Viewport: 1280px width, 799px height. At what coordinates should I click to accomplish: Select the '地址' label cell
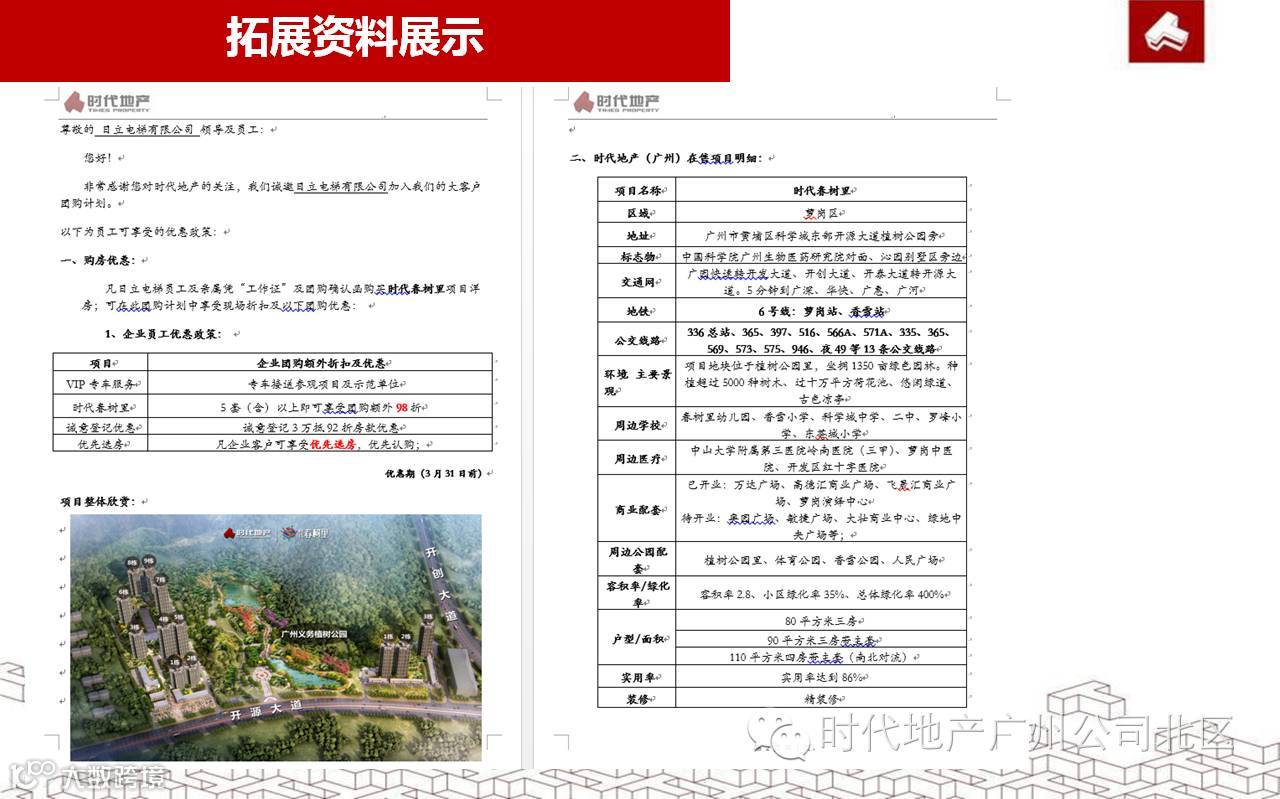pyautogui.click(x=637, y=235)
